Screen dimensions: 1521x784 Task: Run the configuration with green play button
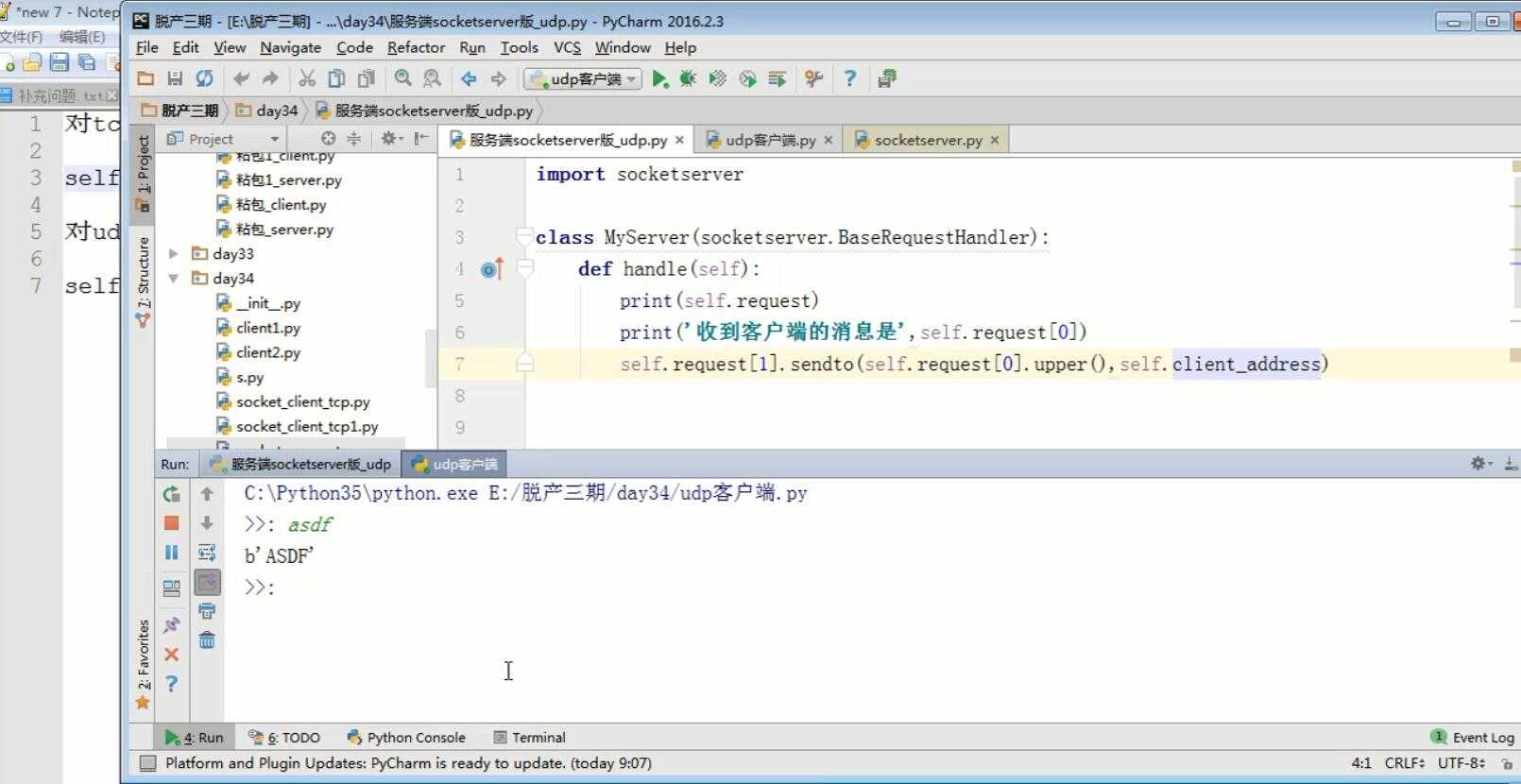click(659, 78)
